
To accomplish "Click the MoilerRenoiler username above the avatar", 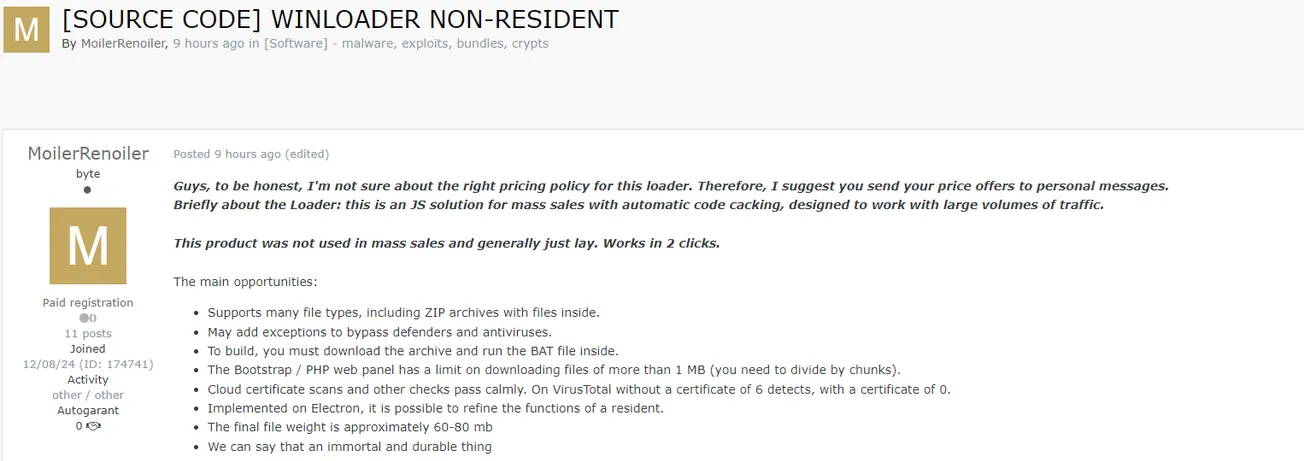I will point(88,154).
